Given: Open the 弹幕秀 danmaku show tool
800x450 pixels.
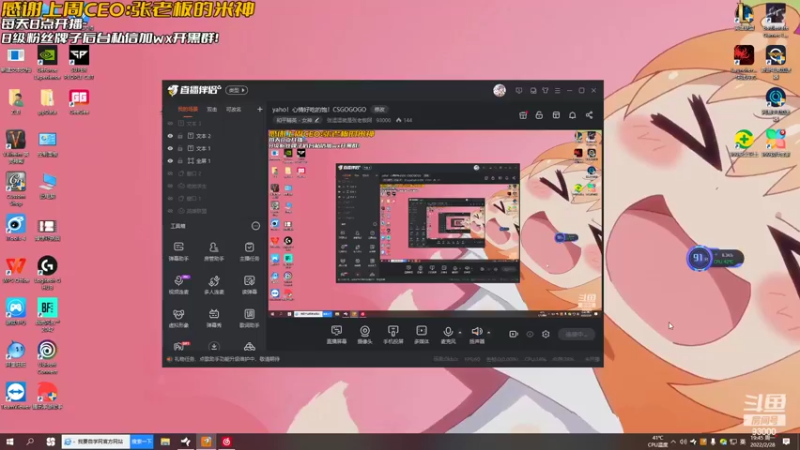Looking at the screenshot, I should pyautogui.click(x=214, y=317).
